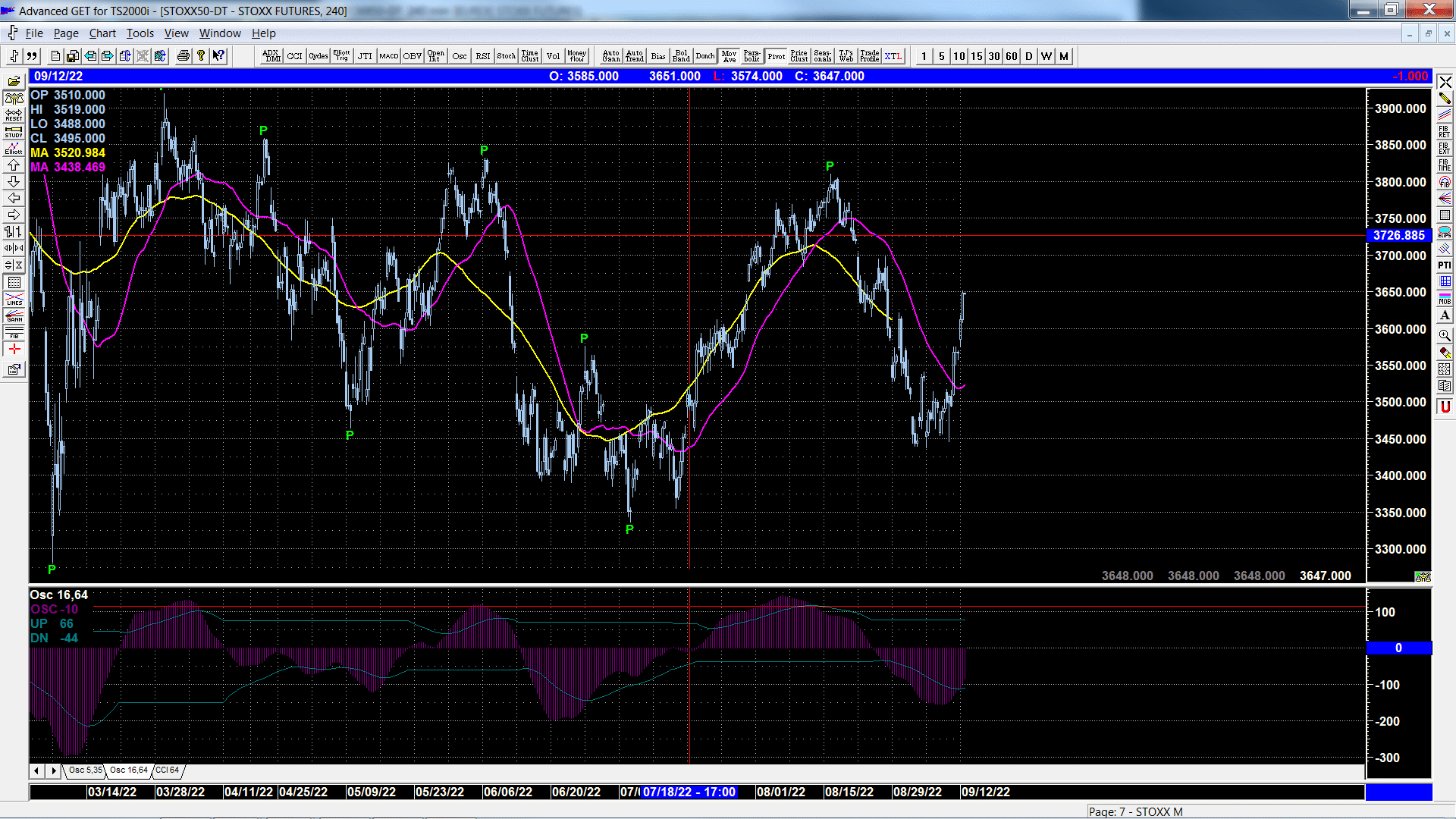Click the red U undo icon

click(1445, 407)
